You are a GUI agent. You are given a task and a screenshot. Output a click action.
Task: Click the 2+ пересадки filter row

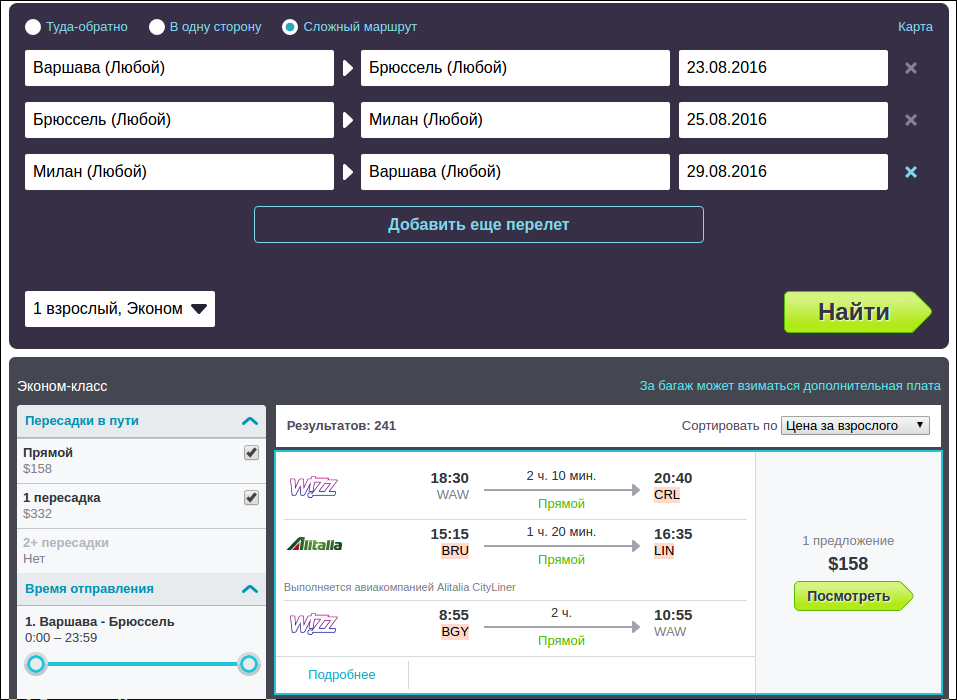point(142,550)
